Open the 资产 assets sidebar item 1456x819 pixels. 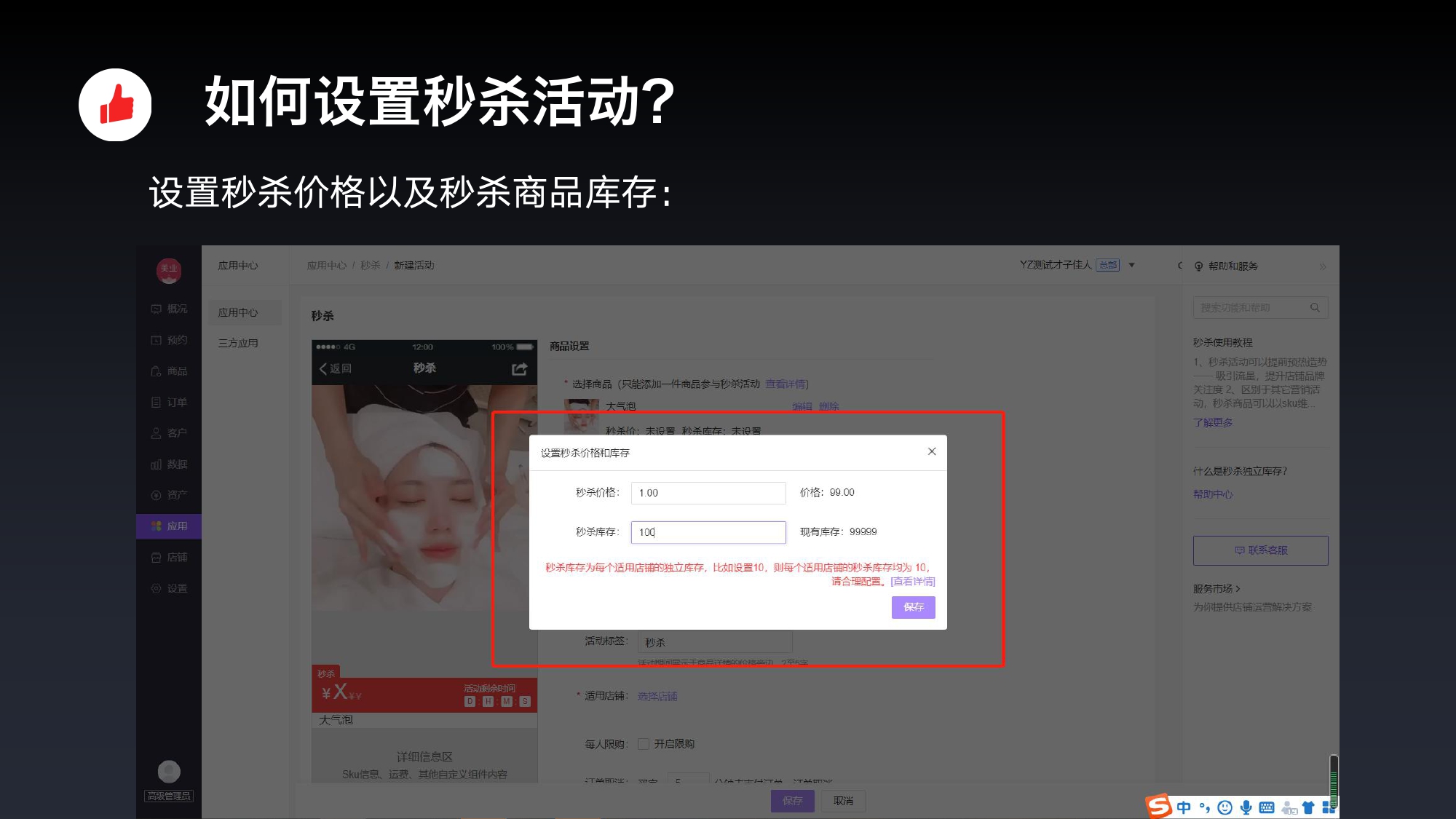pyautogui.click(x=169, y=495)
